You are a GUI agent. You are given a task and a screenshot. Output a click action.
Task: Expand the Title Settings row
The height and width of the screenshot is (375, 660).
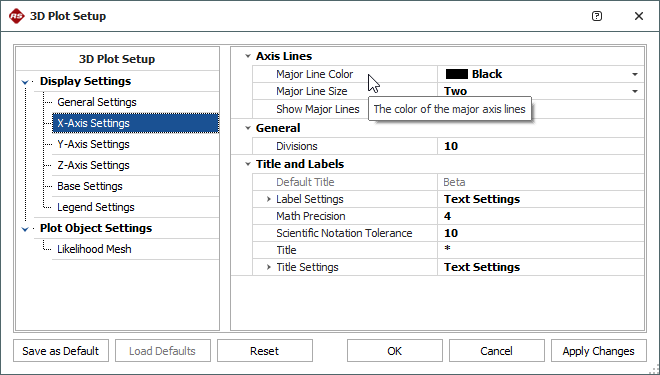(269, 267)
